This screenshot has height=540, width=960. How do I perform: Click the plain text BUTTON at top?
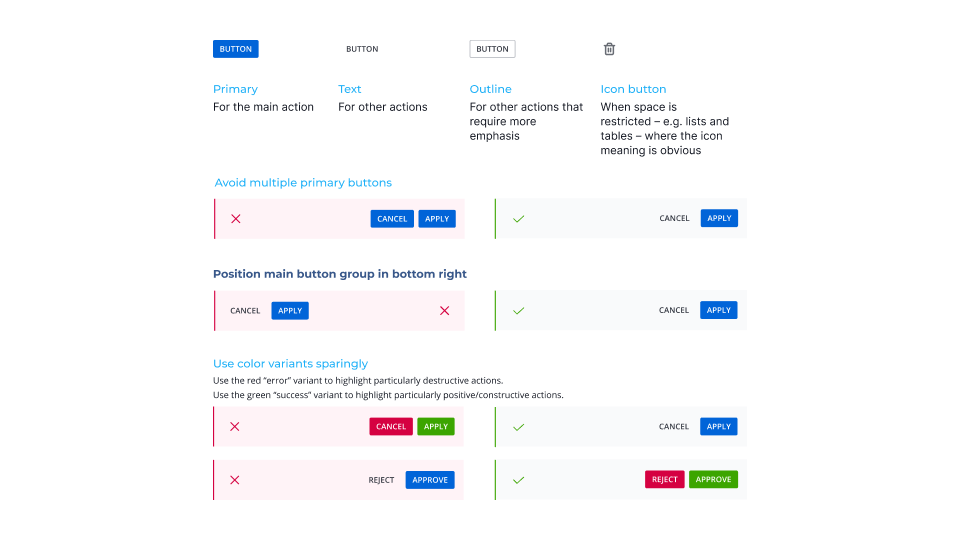[362, 49]
